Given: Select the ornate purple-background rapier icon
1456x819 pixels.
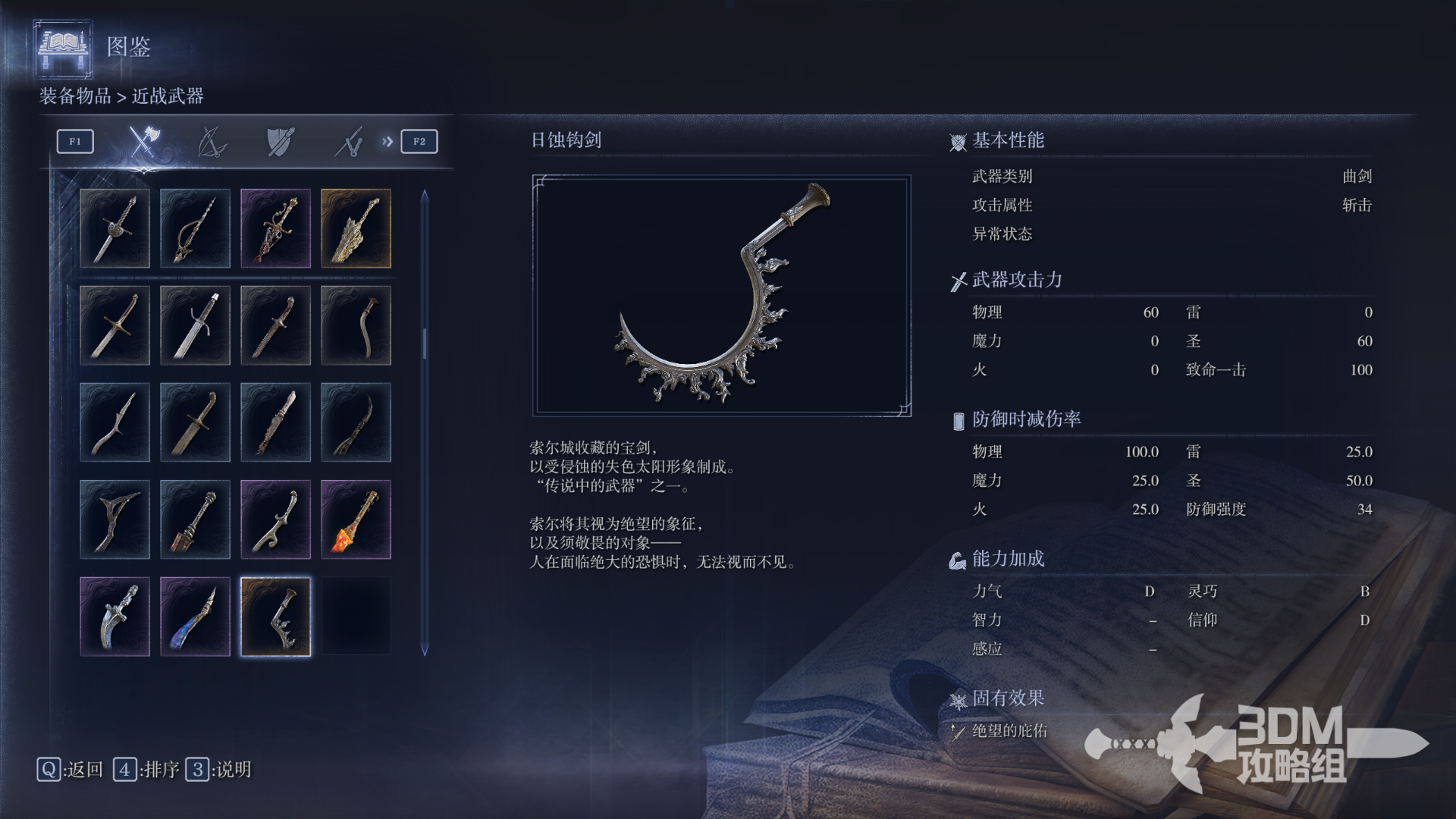Looking at the screenshot, I should point(275,228).
